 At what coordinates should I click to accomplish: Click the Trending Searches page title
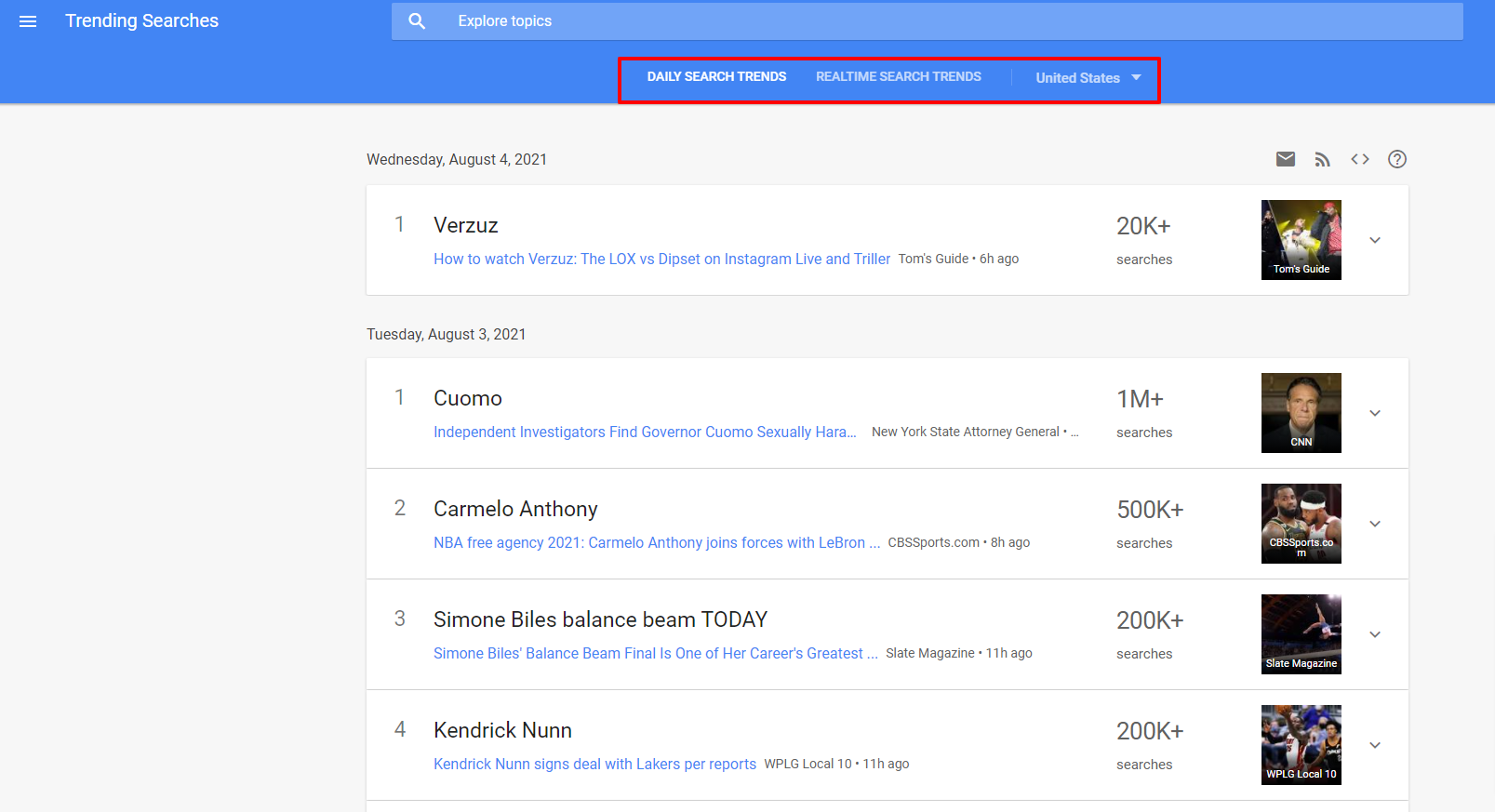141,20
